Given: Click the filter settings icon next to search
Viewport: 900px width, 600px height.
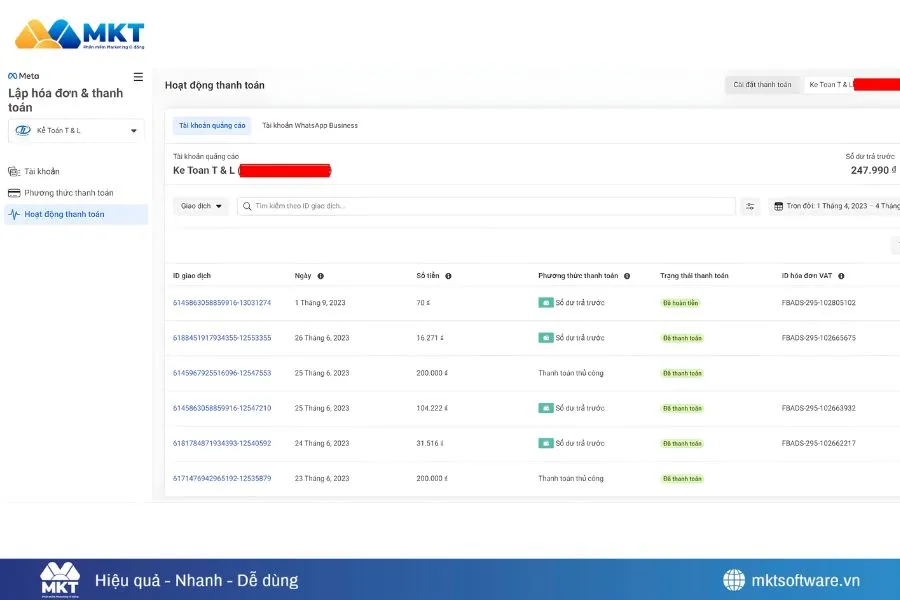Looking at the screenshot, I should (751, 206).
